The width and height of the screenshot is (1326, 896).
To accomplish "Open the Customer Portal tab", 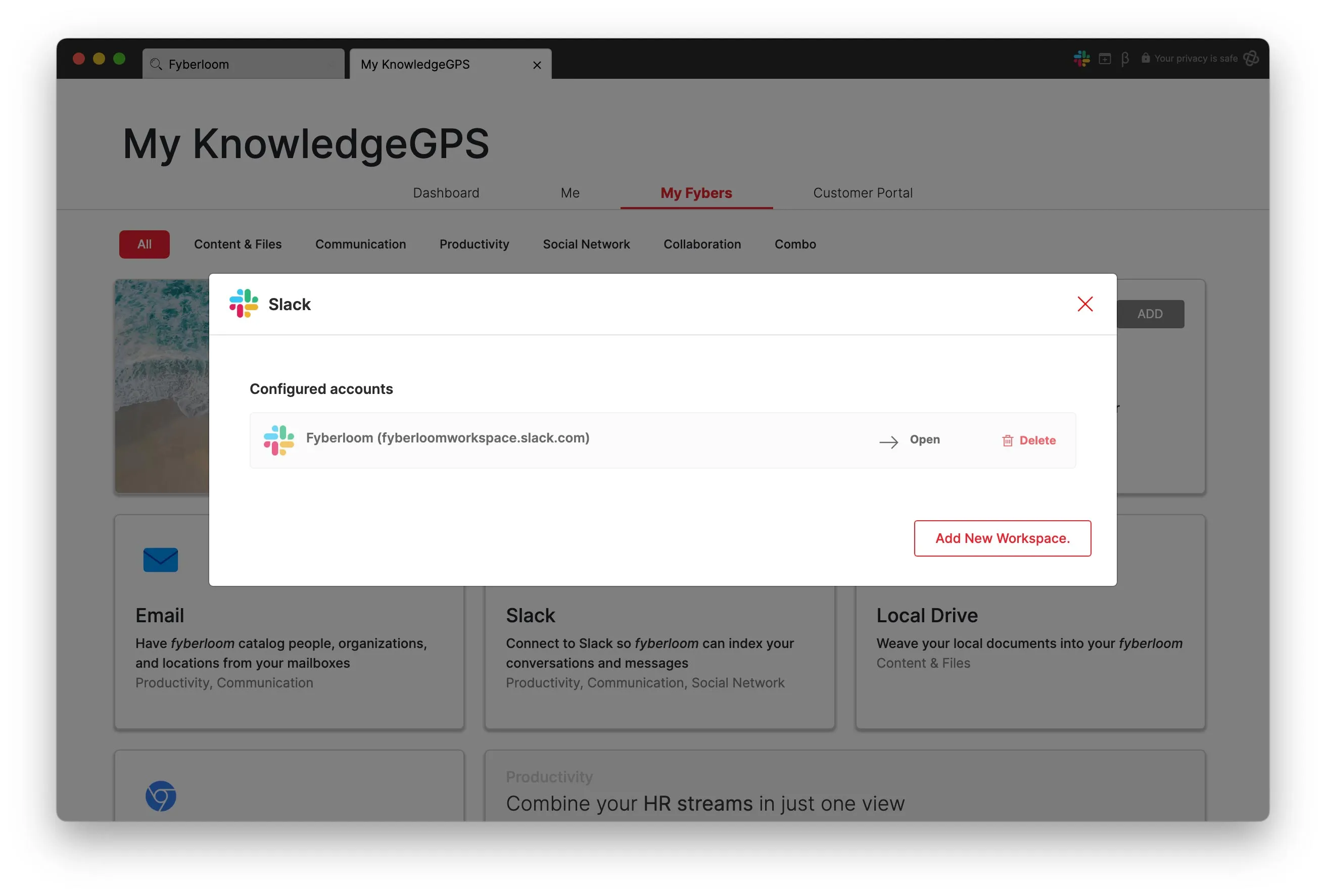I will (862, 193).
